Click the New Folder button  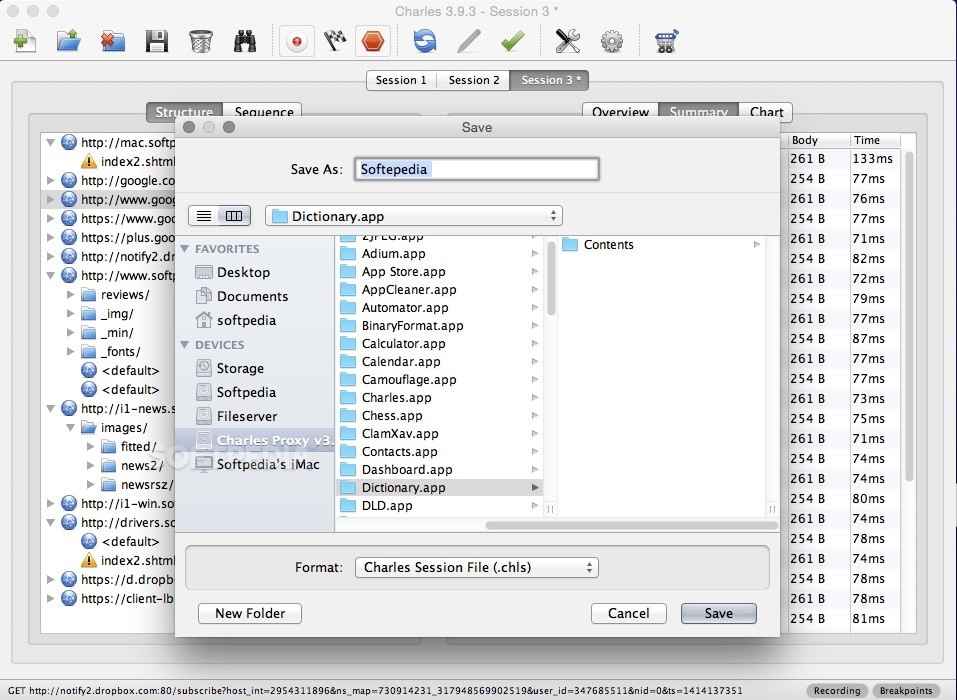coord(250,613)
